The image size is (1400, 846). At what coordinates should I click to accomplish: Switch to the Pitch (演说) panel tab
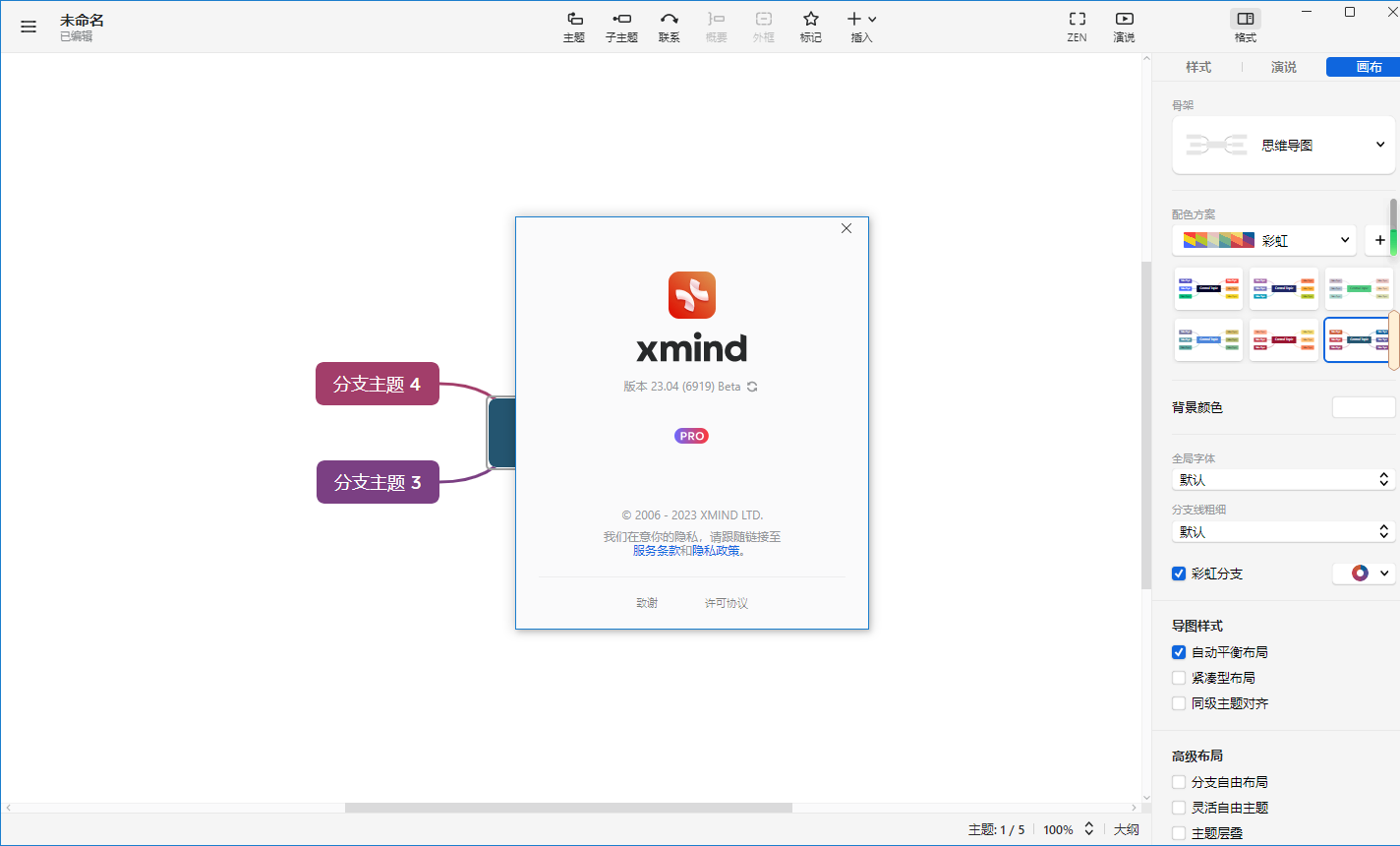coord(1283,67)
